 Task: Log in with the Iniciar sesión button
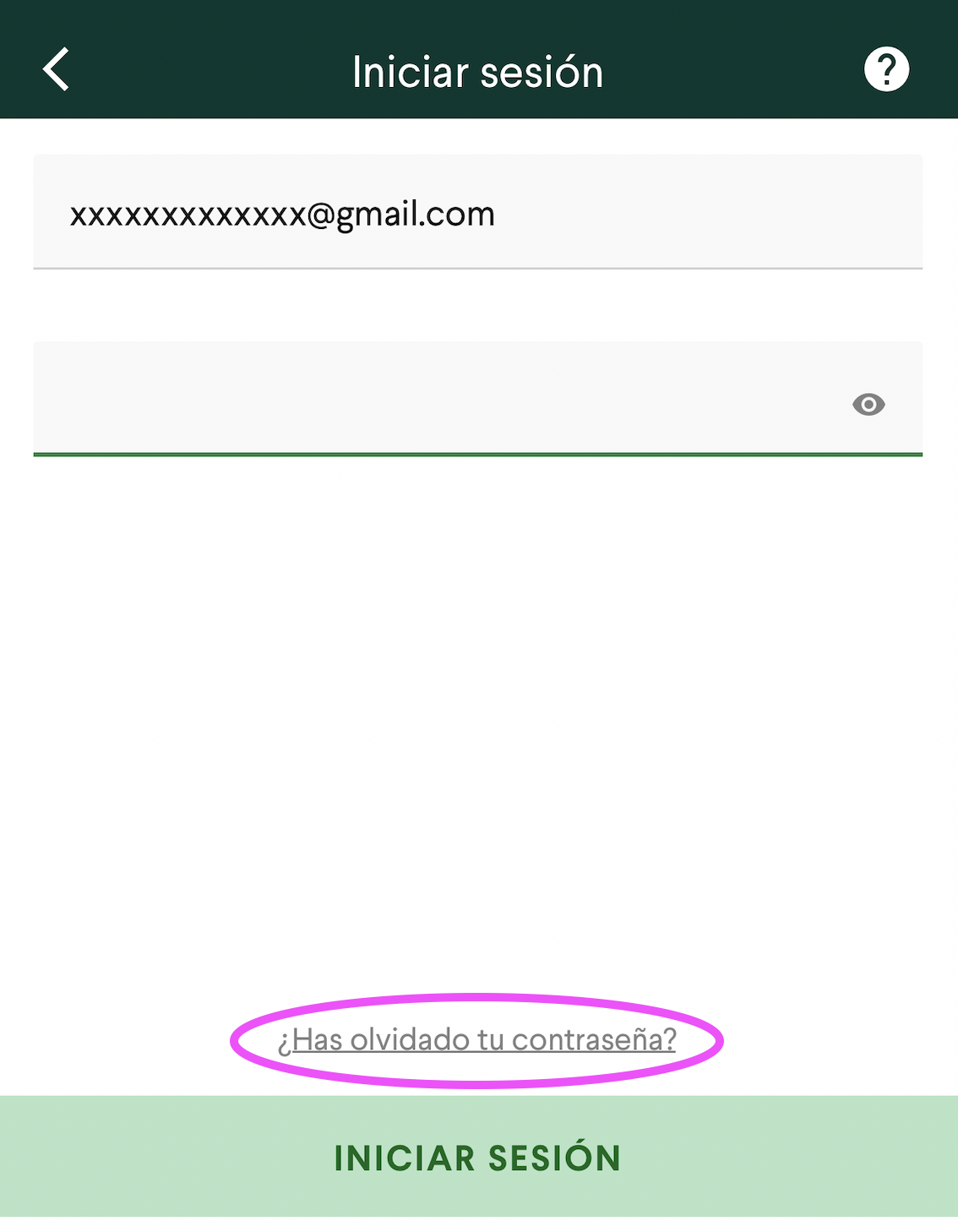pos(479,1157)
